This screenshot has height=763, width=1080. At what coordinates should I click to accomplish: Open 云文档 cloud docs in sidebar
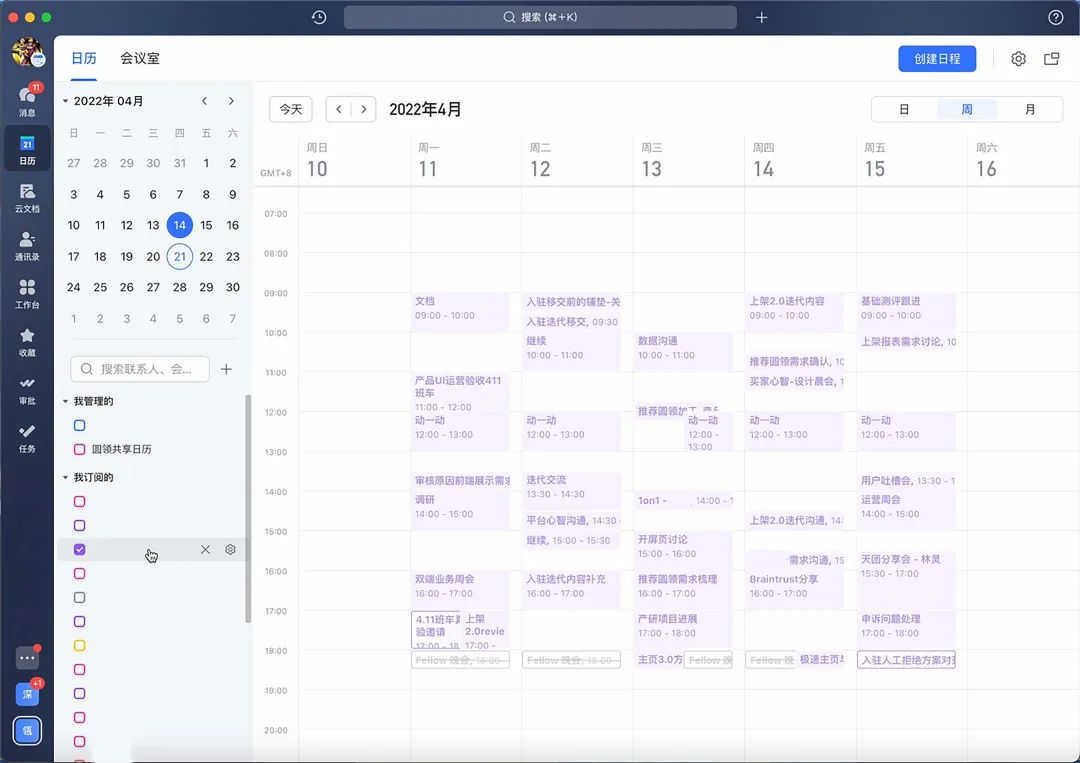click(x=27, y=195)
